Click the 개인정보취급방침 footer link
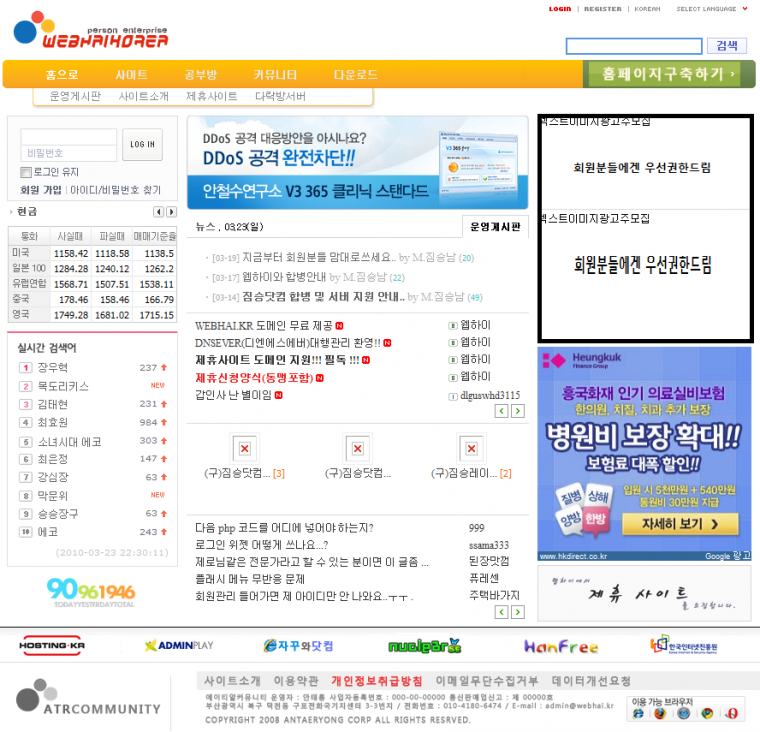This screenshot has height=732, width=760. coord(377,681)
